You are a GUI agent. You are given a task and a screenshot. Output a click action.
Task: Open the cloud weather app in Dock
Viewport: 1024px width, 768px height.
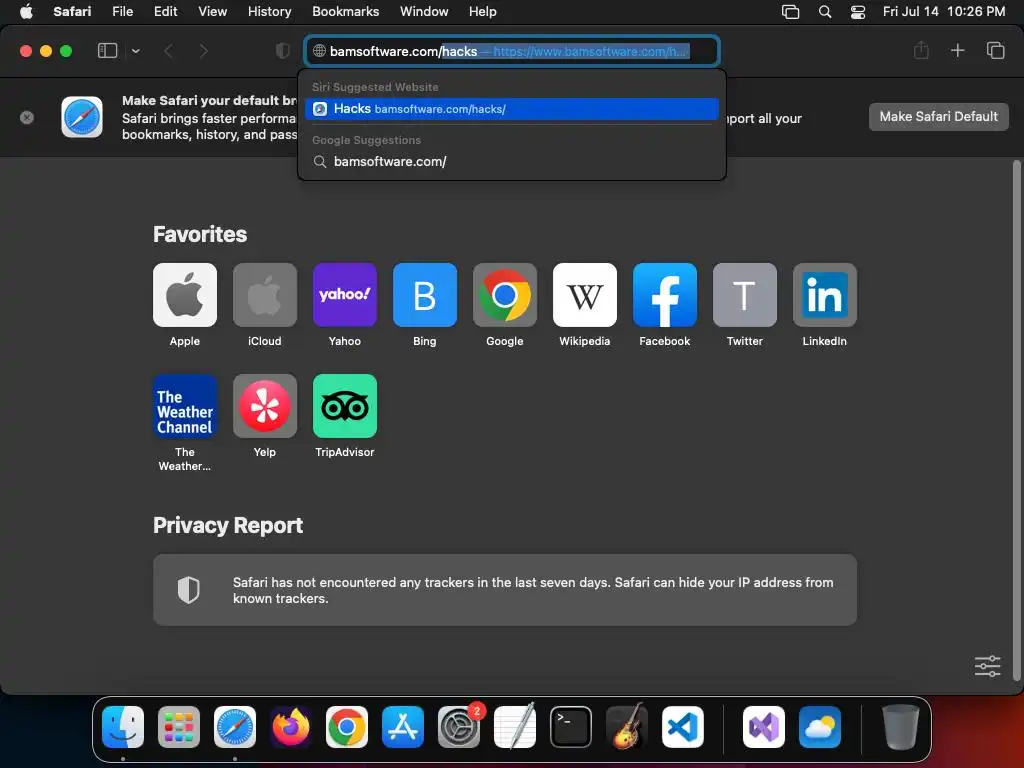coord(820,726)
